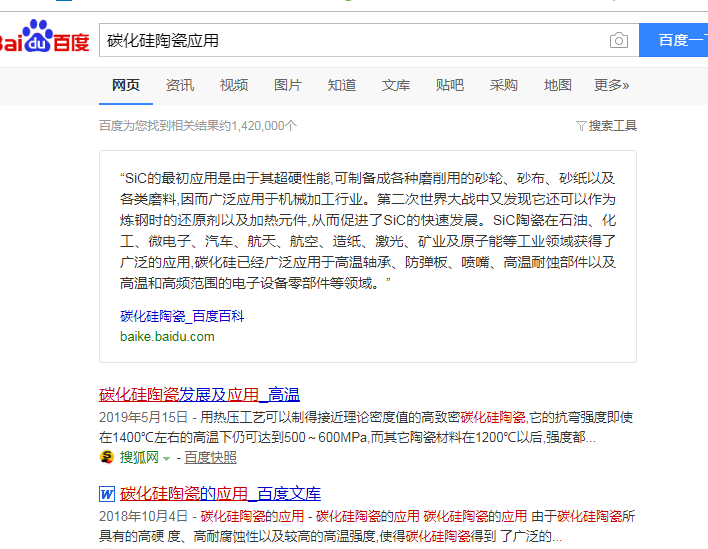Click the snippet dated 2019年5月15日

click(366, 427)
